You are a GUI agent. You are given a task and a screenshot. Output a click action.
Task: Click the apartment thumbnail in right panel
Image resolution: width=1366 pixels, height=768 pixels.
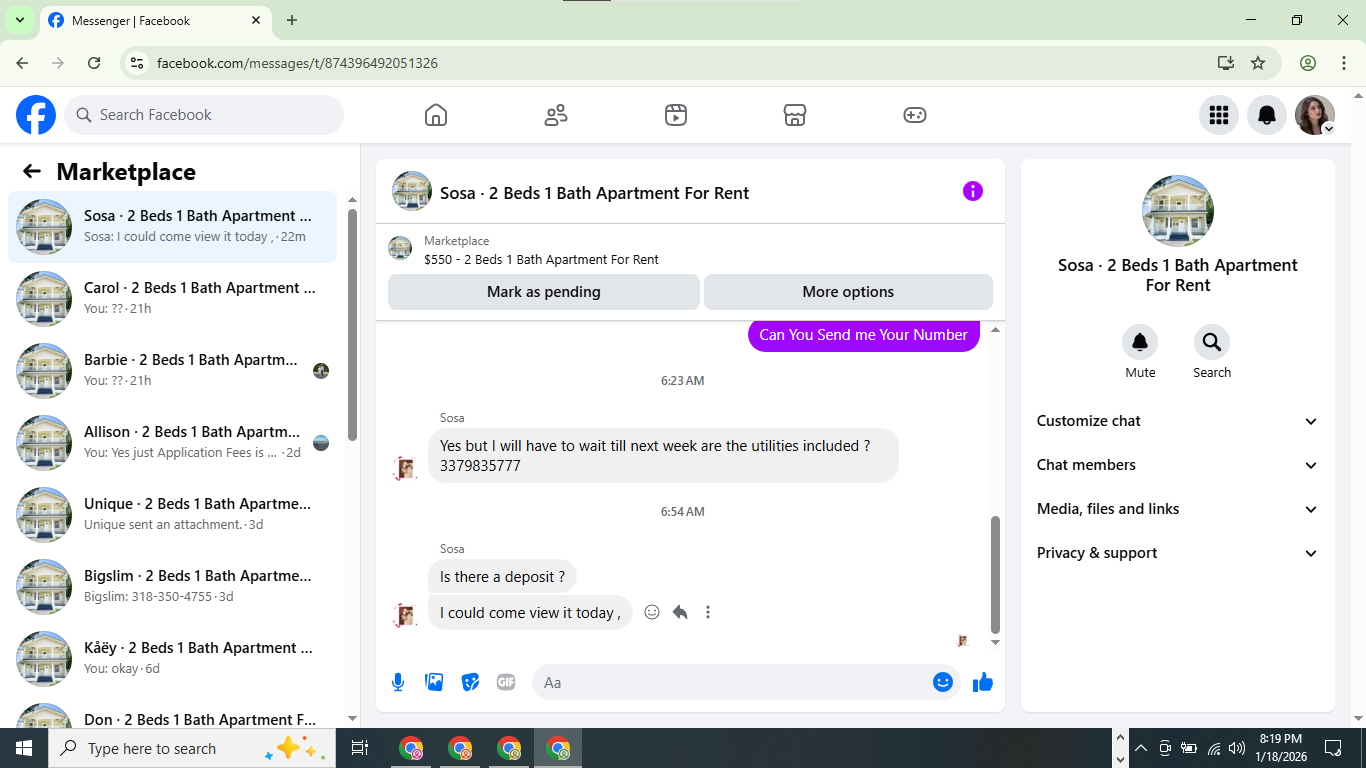1178,211
